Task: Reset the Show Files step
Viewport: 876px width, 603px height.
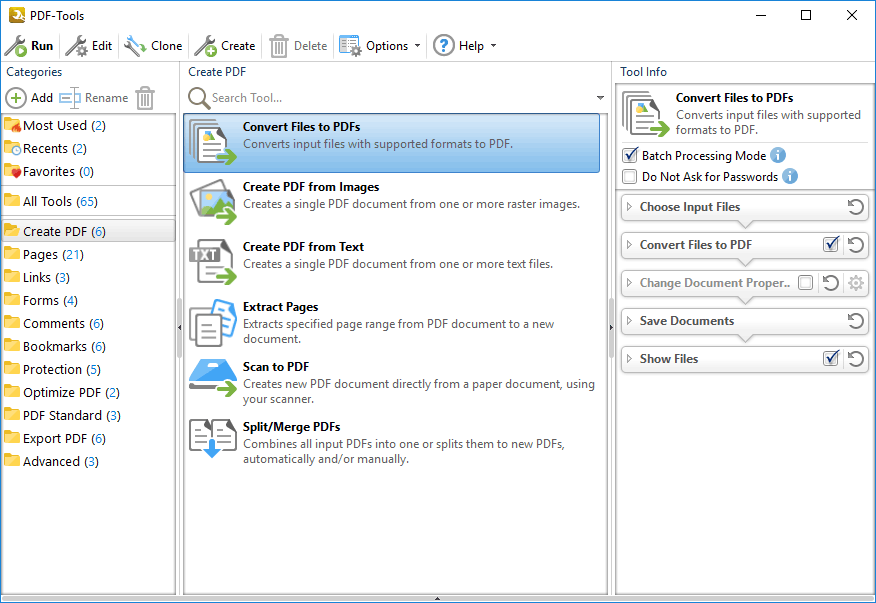Action: click(x=856, y=359)
